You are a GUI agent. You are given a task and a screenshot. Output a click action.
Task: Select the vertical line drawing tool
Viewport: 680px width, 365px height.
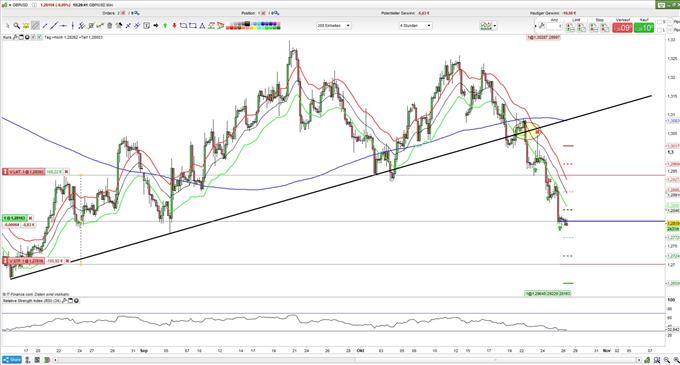point(73,26)
